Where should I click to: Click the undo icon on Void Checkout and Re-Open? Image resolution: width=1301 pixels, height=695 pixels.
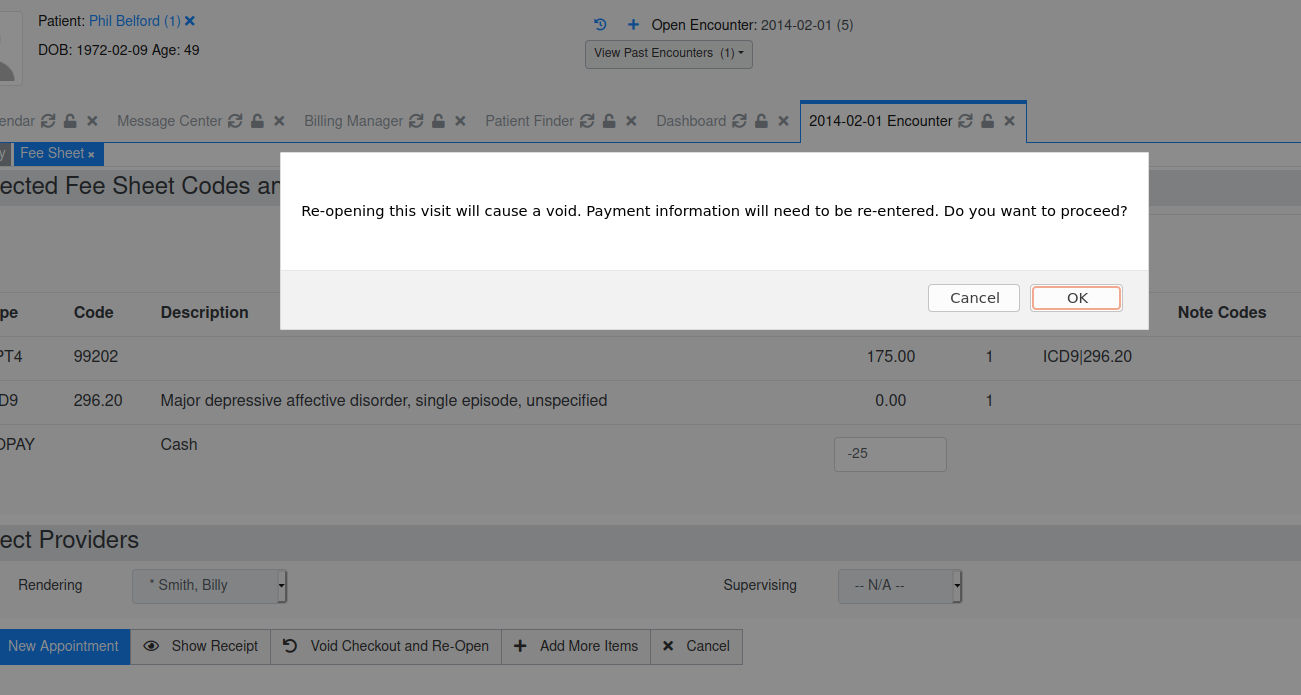click(x=290, y=646)
